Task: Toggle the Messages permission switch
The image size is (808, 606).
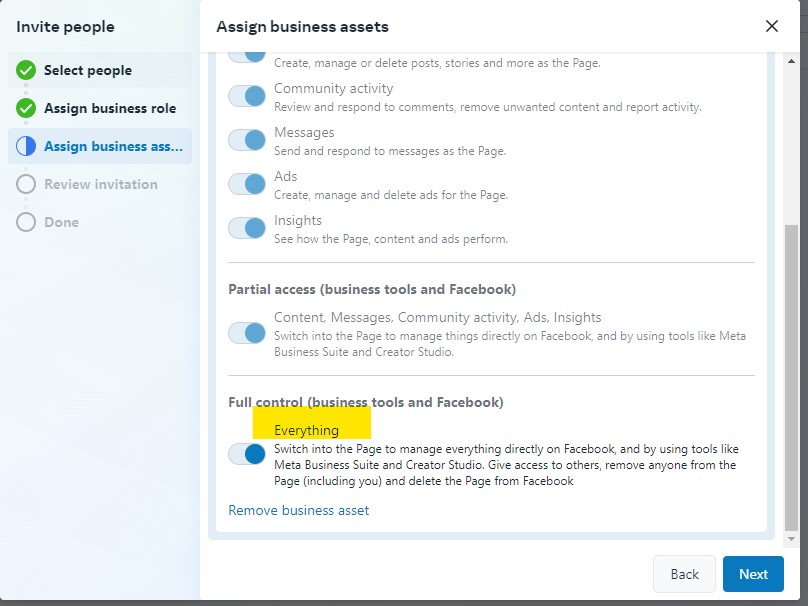Action: [x=247, y=140]
